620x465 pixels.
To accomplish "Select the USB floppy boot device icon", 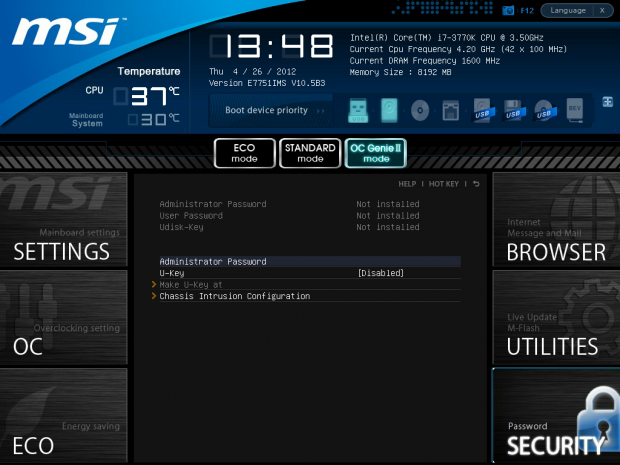I will tap(514, 110).
